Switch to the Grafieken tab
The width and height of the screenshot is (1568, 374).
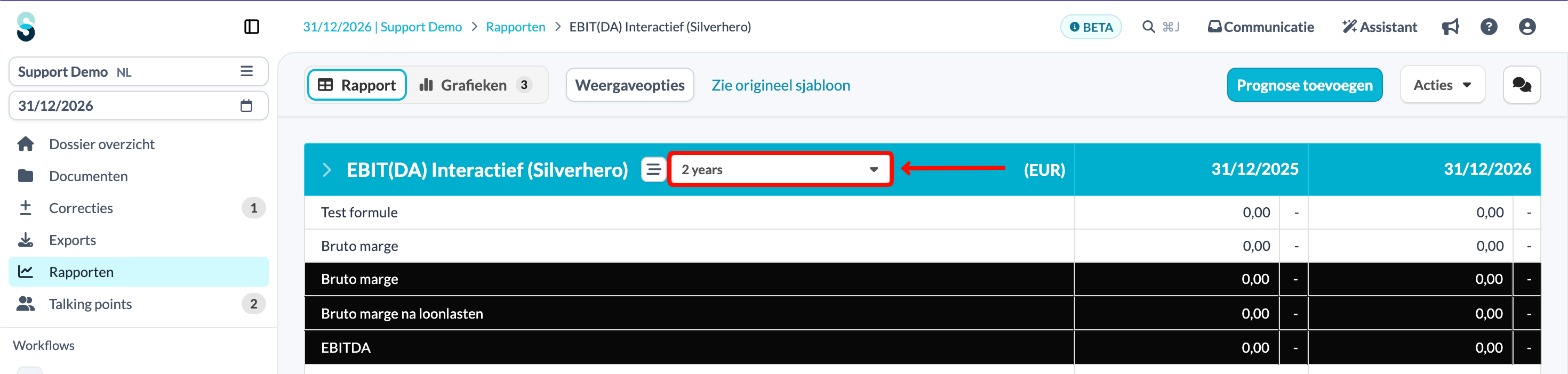tap(475, 85)
